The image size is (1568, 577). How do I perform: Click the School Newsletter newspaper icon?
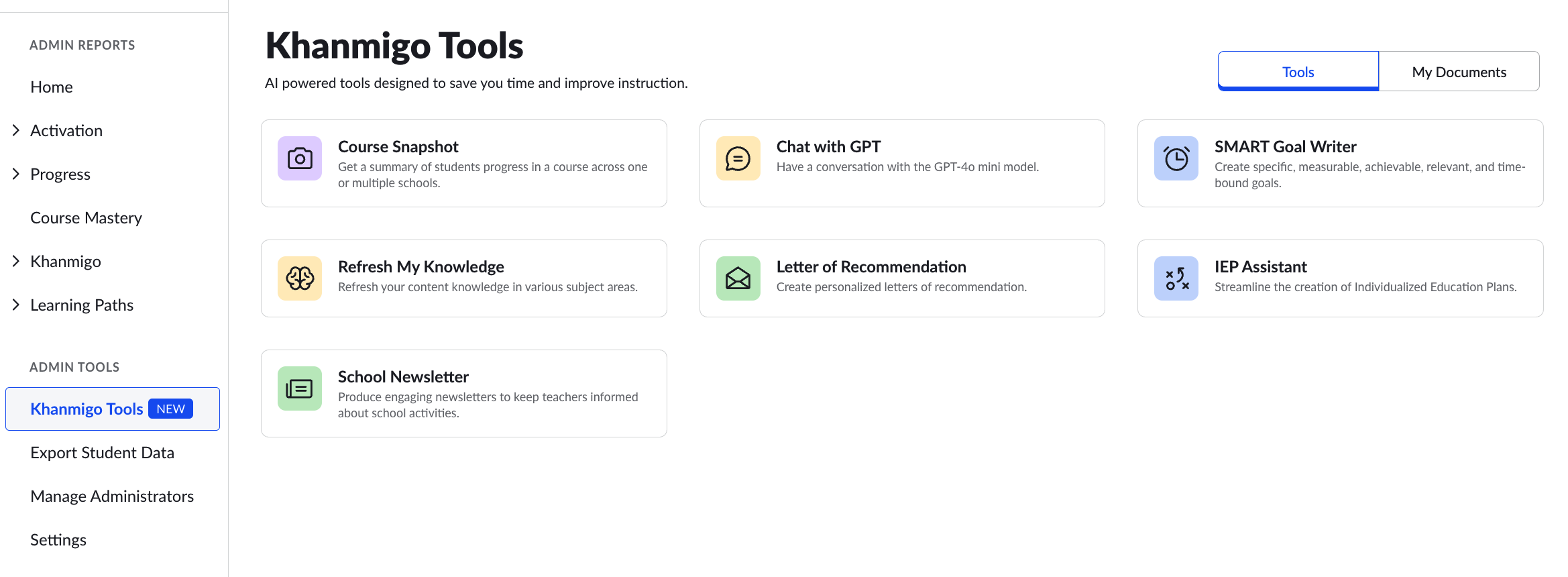point(300,388)
